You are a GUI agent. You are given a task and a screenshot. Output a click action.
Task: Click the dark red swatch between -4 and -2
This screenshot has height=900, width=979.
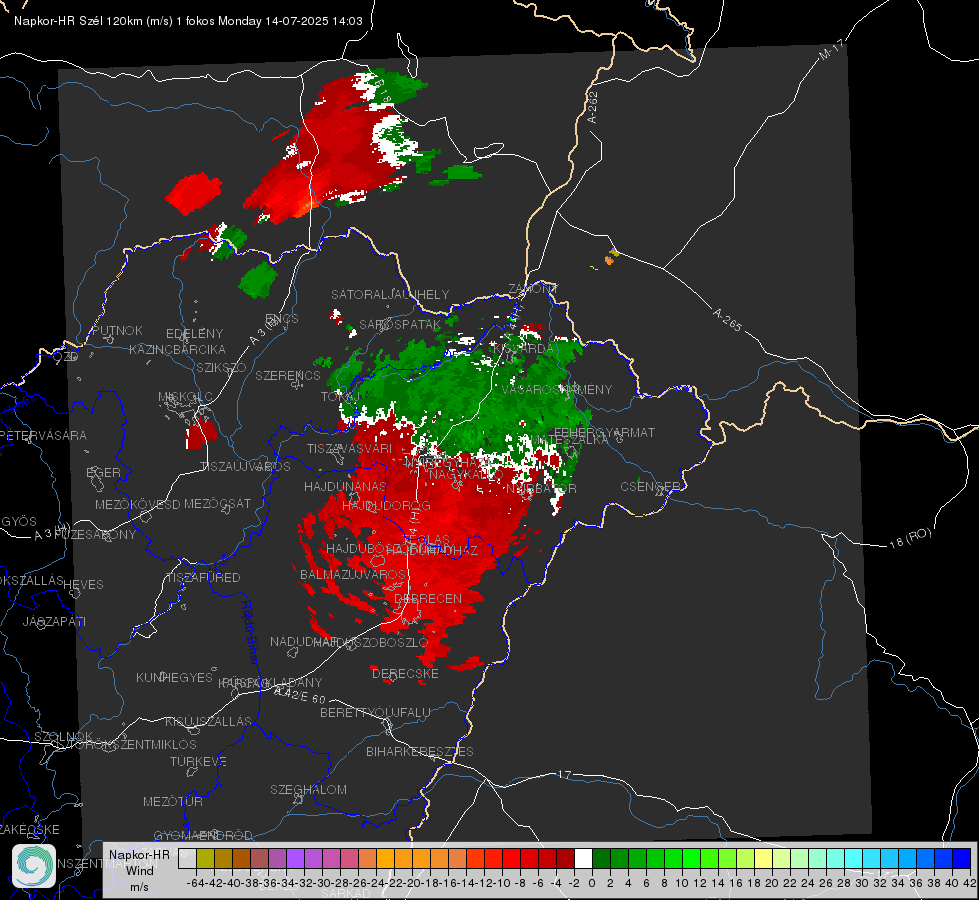(565, 859)
